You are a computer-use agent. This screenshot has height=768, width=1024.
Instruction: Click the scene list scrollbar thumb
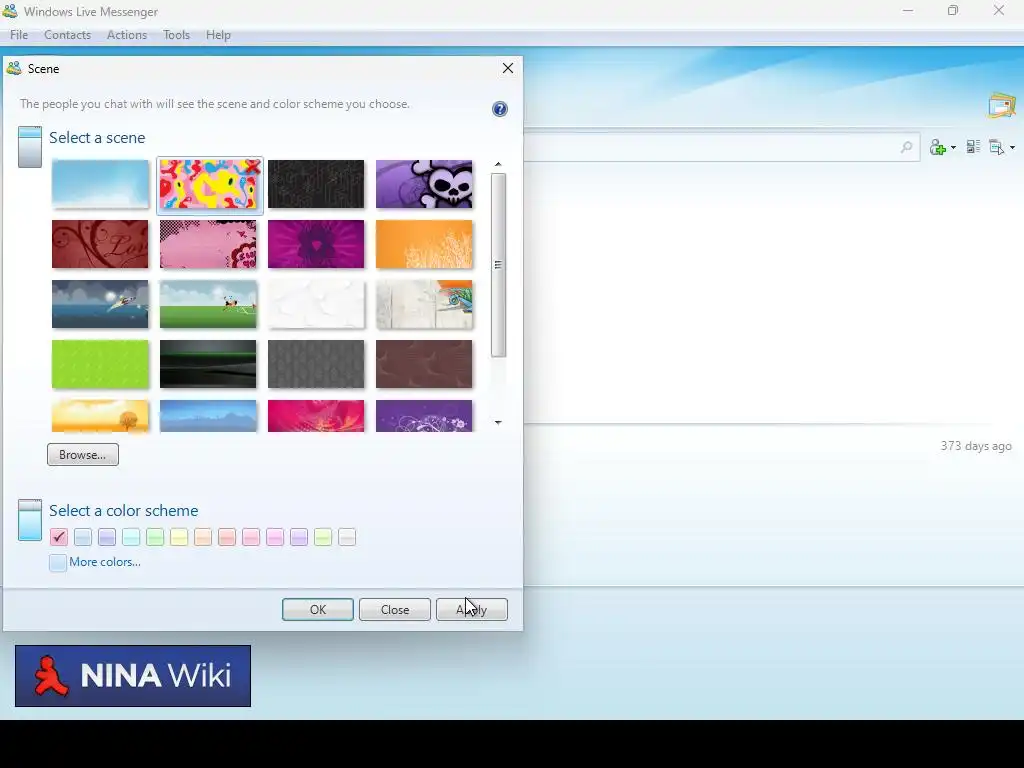[x=498, y=265]
